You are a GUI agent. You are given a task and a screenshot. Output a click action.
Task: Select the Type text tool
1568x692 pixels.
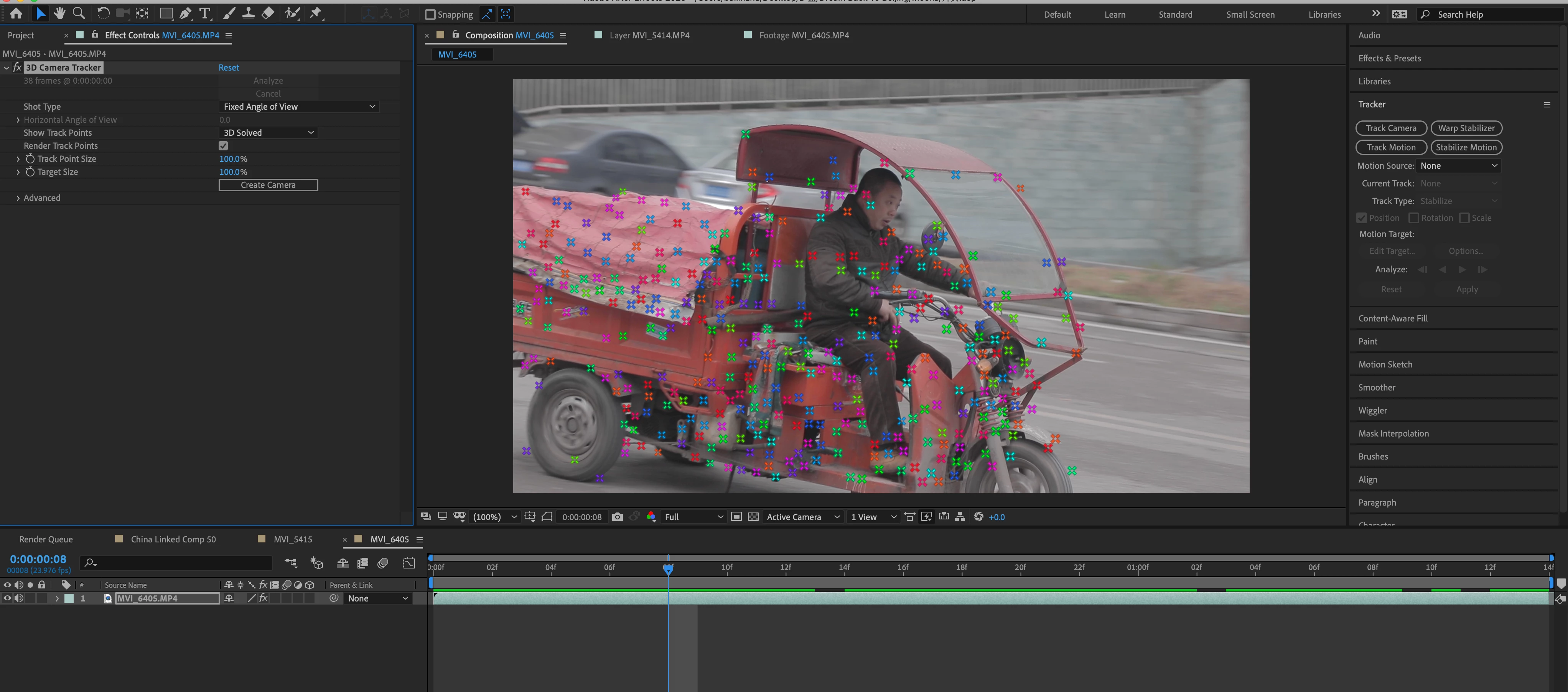205,13
